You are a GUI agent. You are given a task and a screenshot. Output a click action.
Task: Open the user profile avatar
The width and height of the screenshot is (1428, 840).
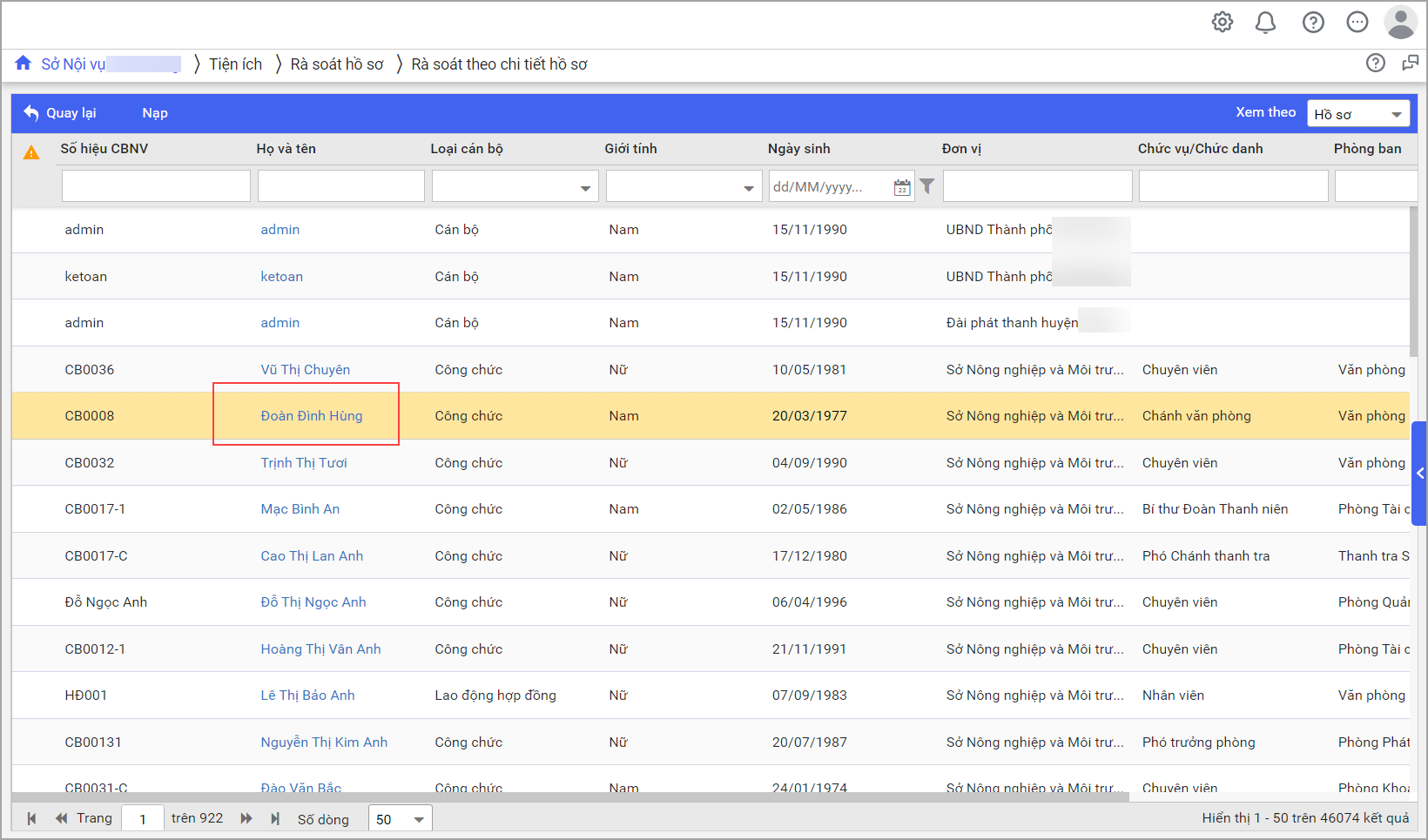pos(1400,23)
